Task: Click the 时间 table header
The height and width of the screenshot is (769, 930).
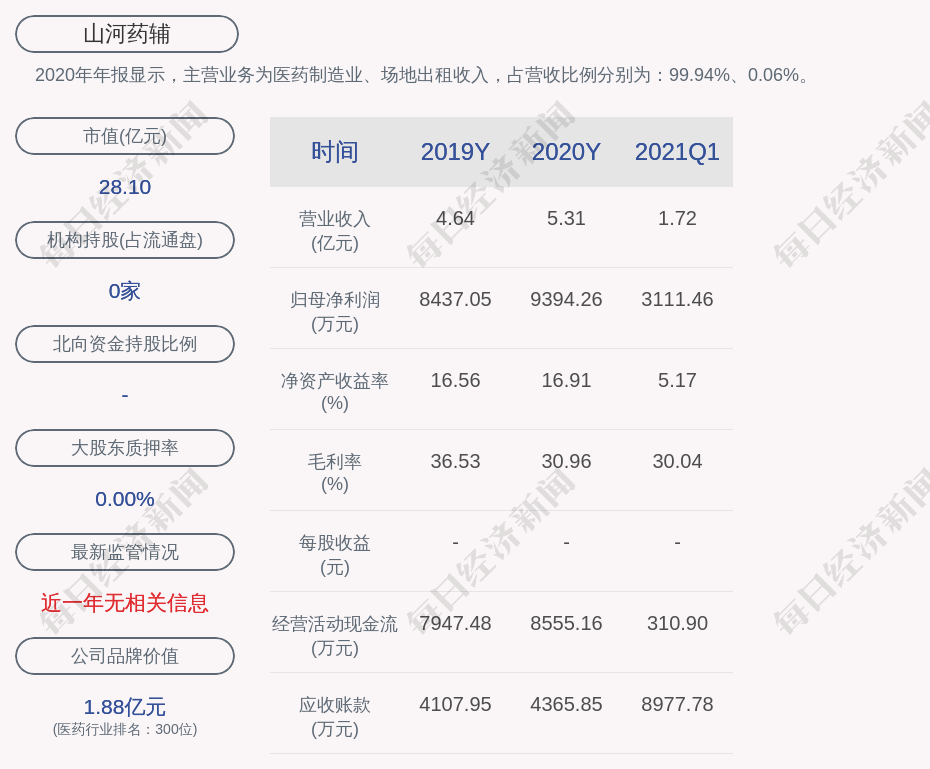Action: pos(335,152)
